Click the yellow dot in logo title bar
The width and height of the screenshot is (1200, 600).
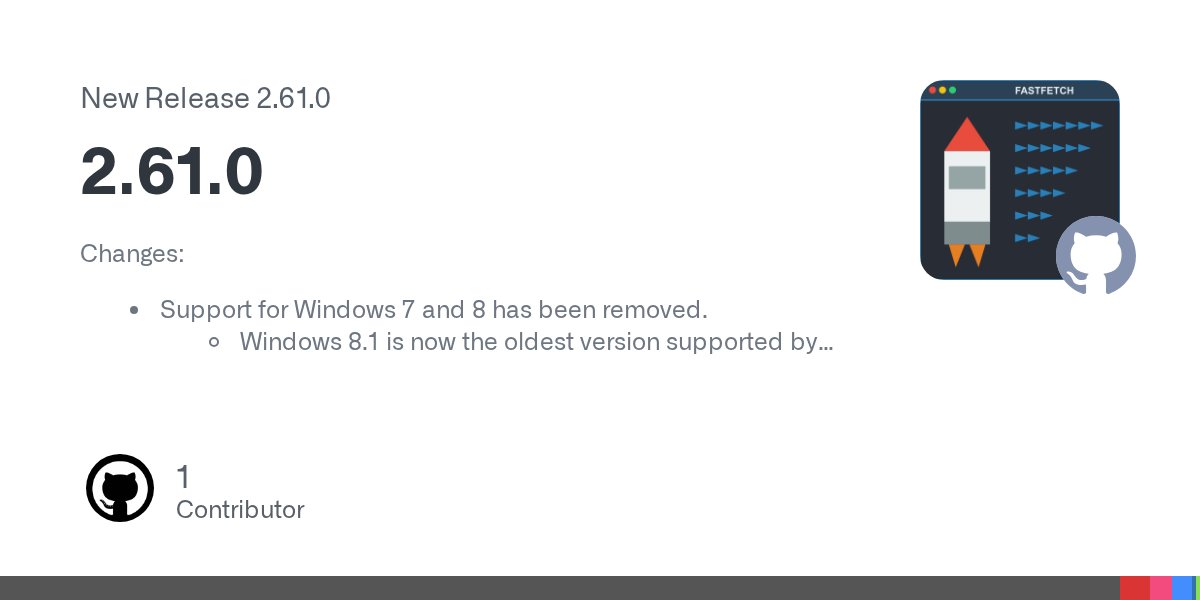coord(943,90)
